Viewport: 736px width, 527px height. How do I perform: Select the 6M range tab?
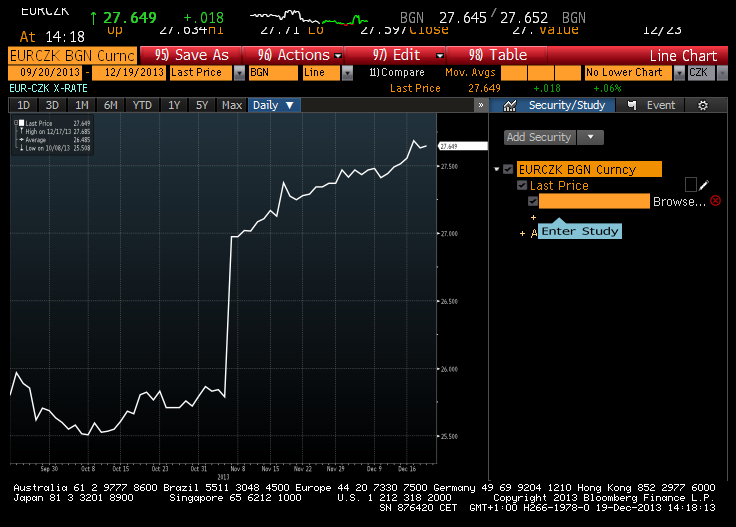(111, 105)
